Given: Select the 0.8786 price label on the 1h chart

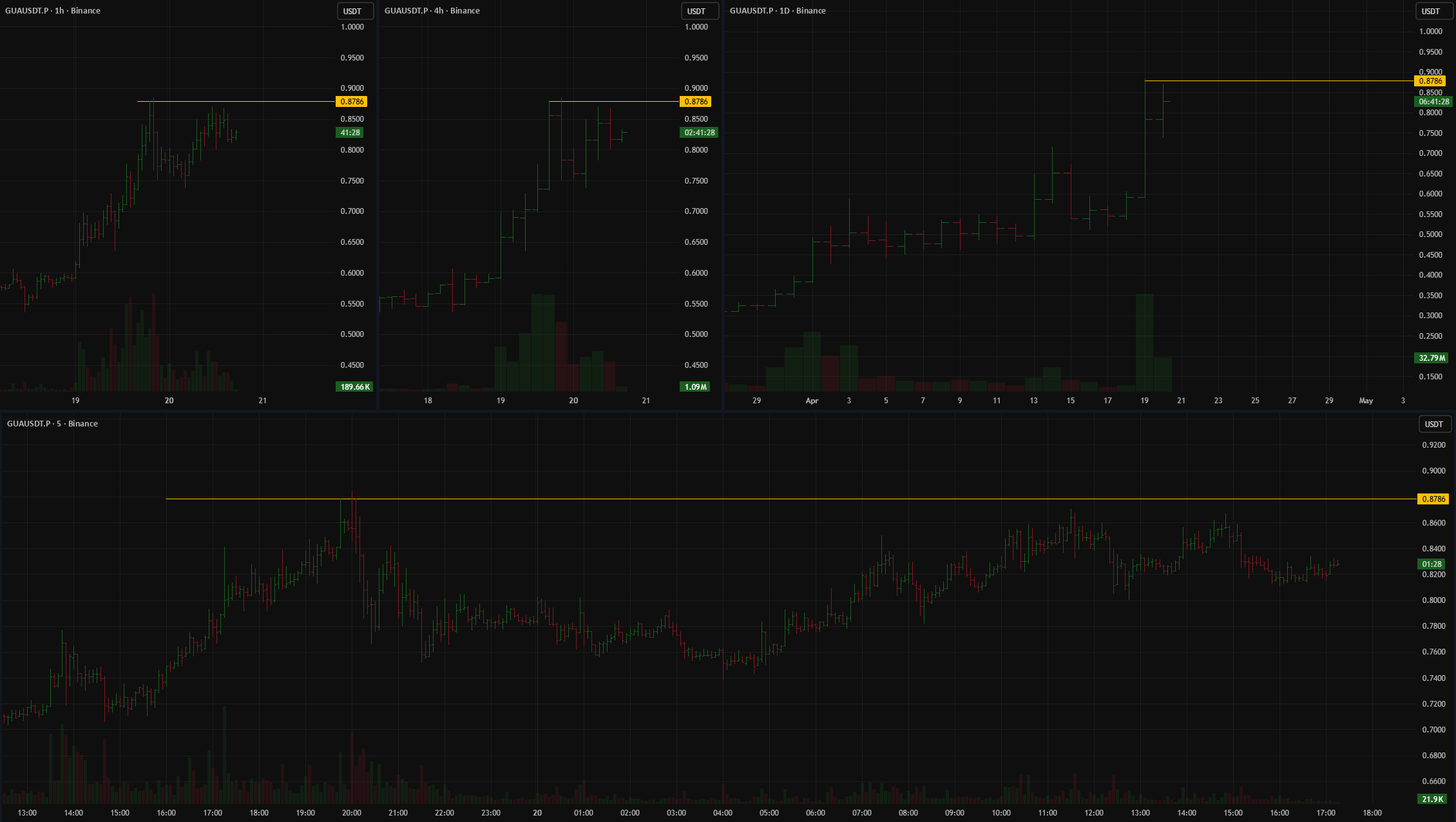Looking at the screenshot, I should tap(352, 102).
